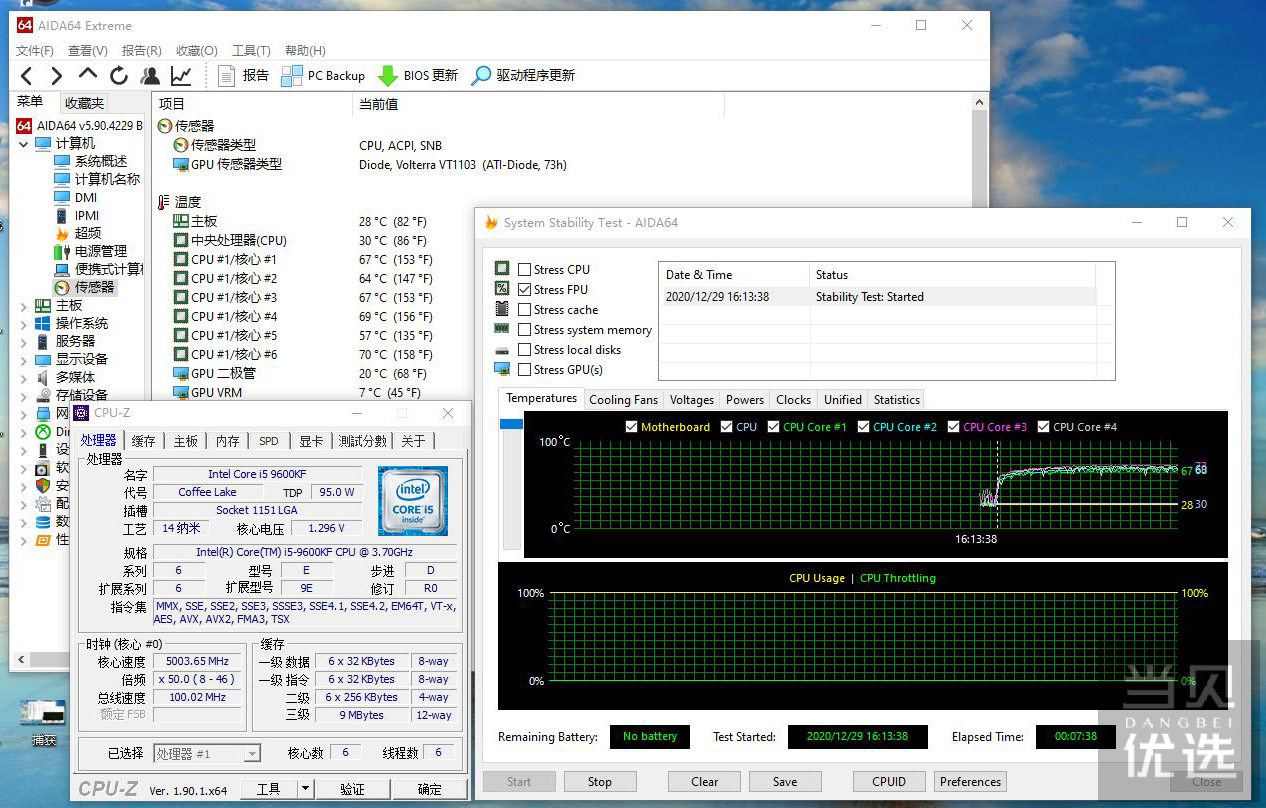Toggle the Motherboard graph checkbox

(x=631, y=427)
